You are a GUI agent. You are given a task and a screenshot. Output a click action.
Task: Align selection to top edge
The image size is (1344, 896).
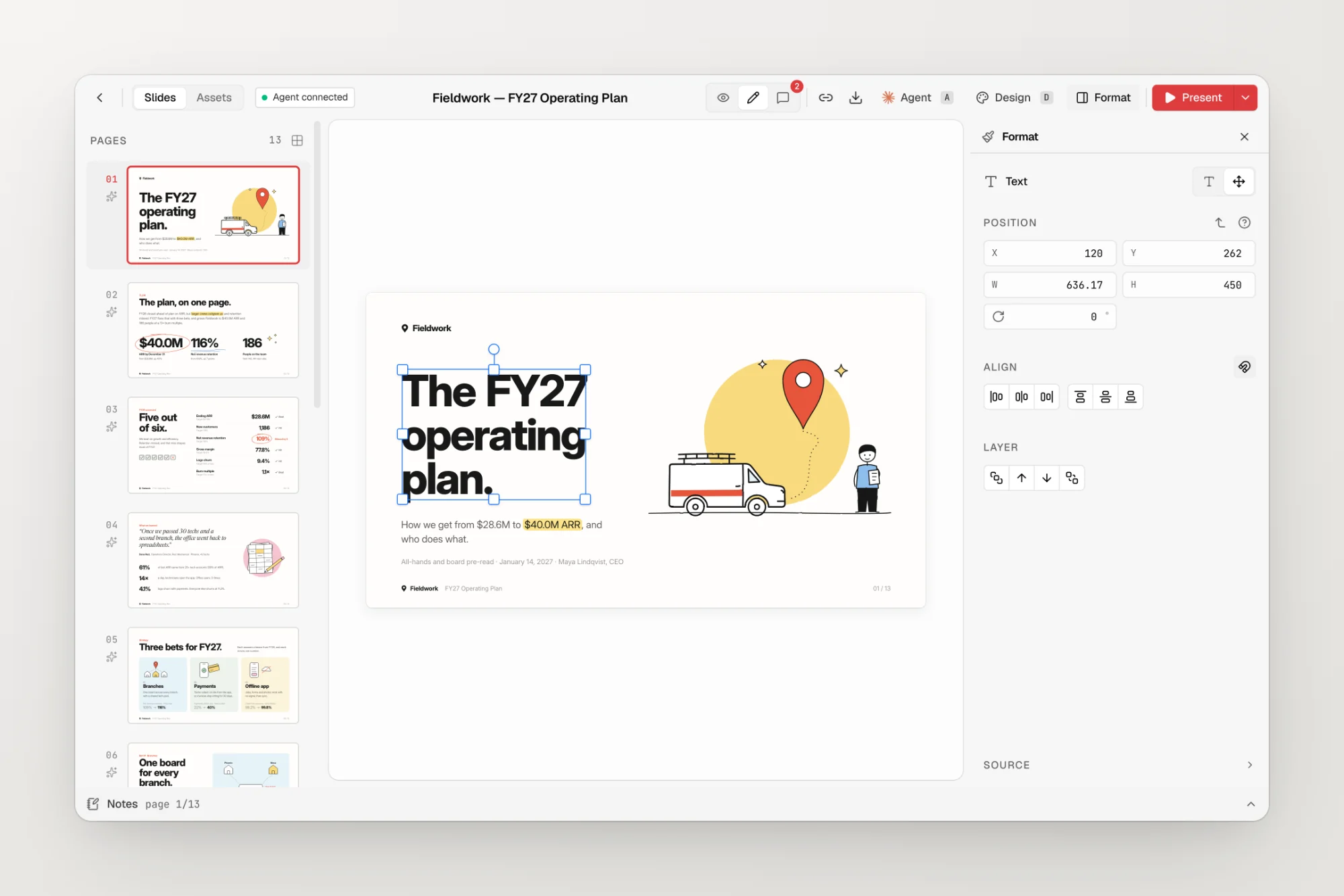point(1081,397)
